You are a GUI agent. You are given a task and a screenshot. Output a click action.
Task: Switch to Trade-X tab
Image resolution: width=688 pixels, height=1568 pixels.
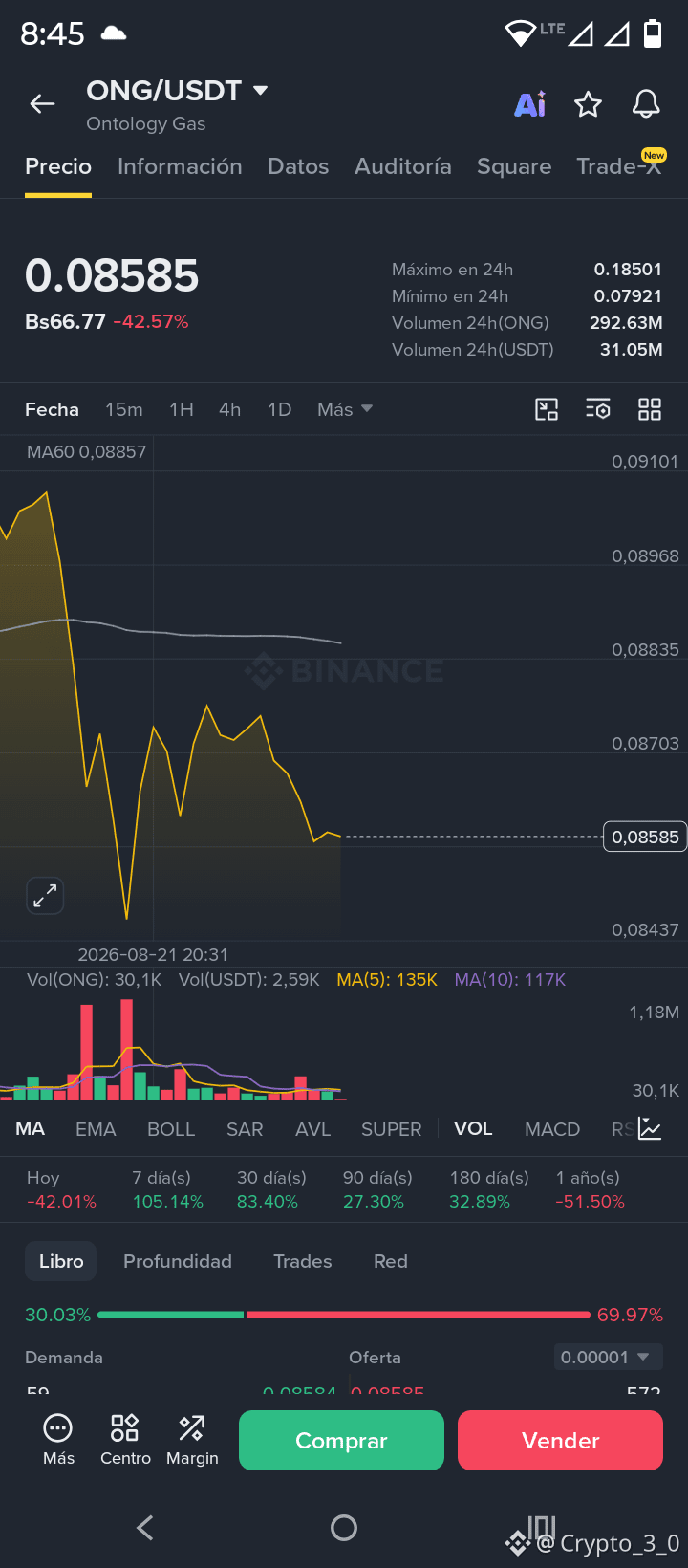[619, 166]
